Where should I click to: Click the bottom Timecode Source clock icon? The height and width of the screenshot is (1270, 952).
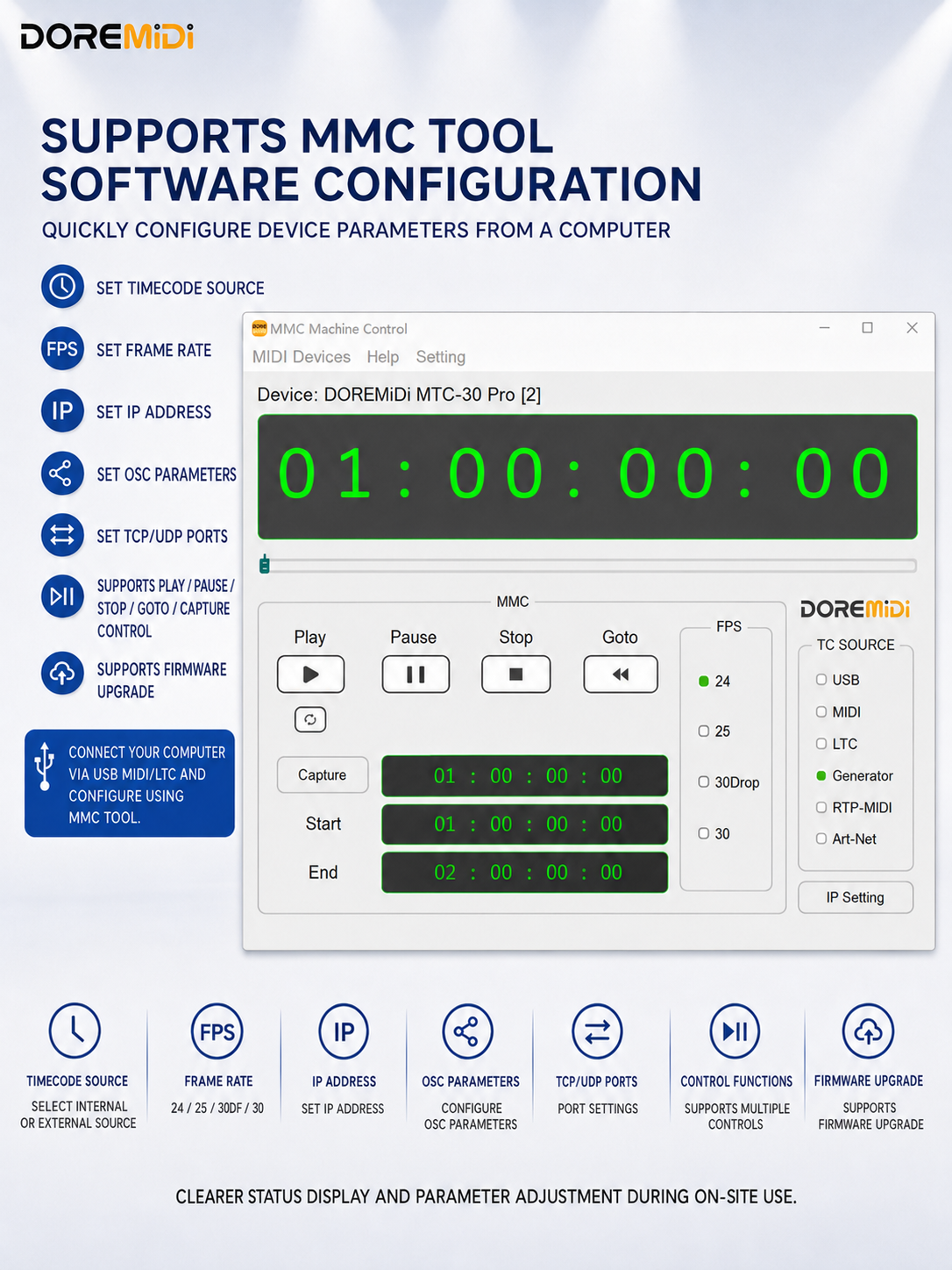pyautogui.click(x=75, y=1031)
